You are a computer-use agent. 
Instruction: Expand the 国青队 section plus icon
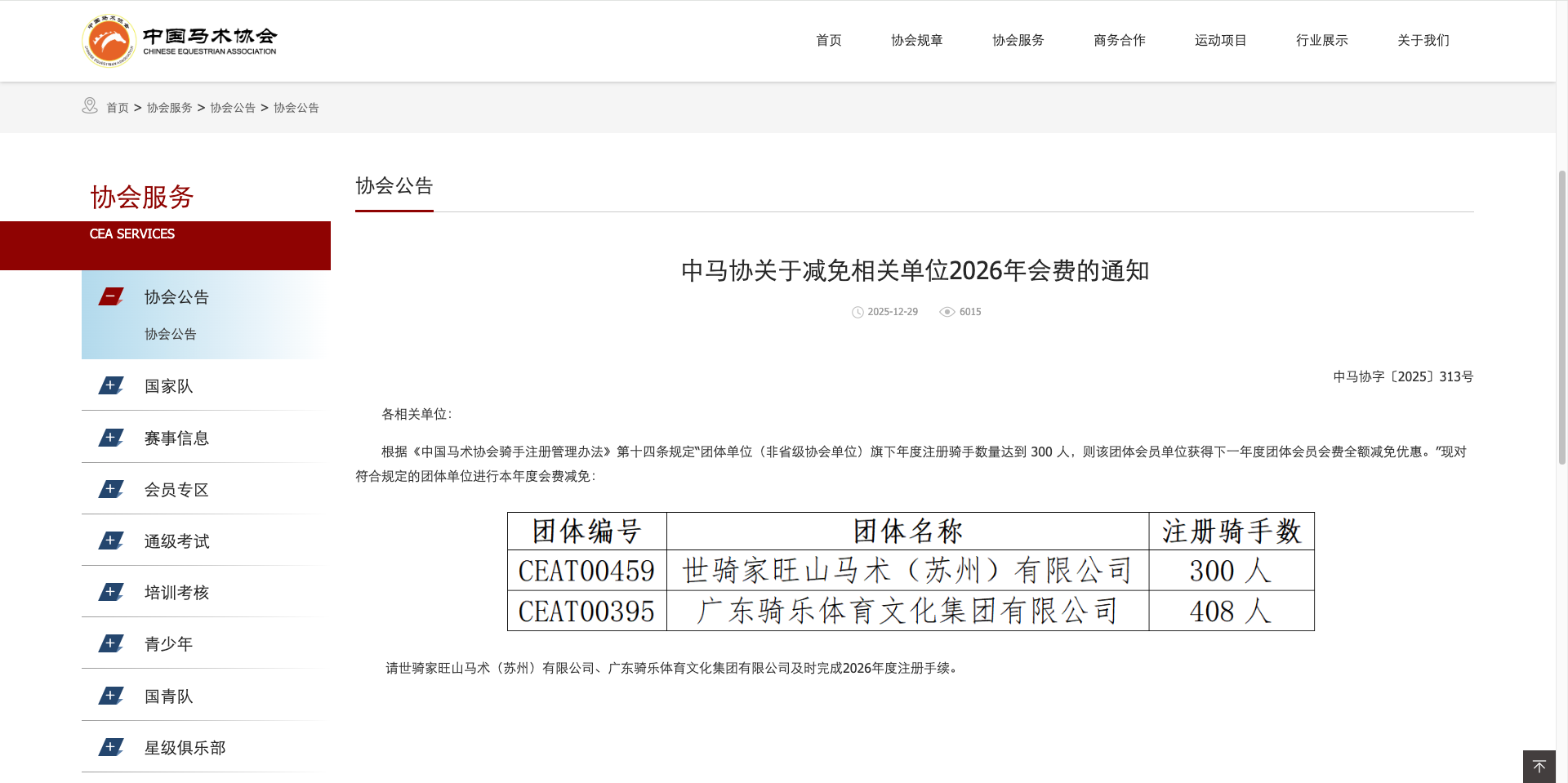pyautogui.click(x=111, y=696)
